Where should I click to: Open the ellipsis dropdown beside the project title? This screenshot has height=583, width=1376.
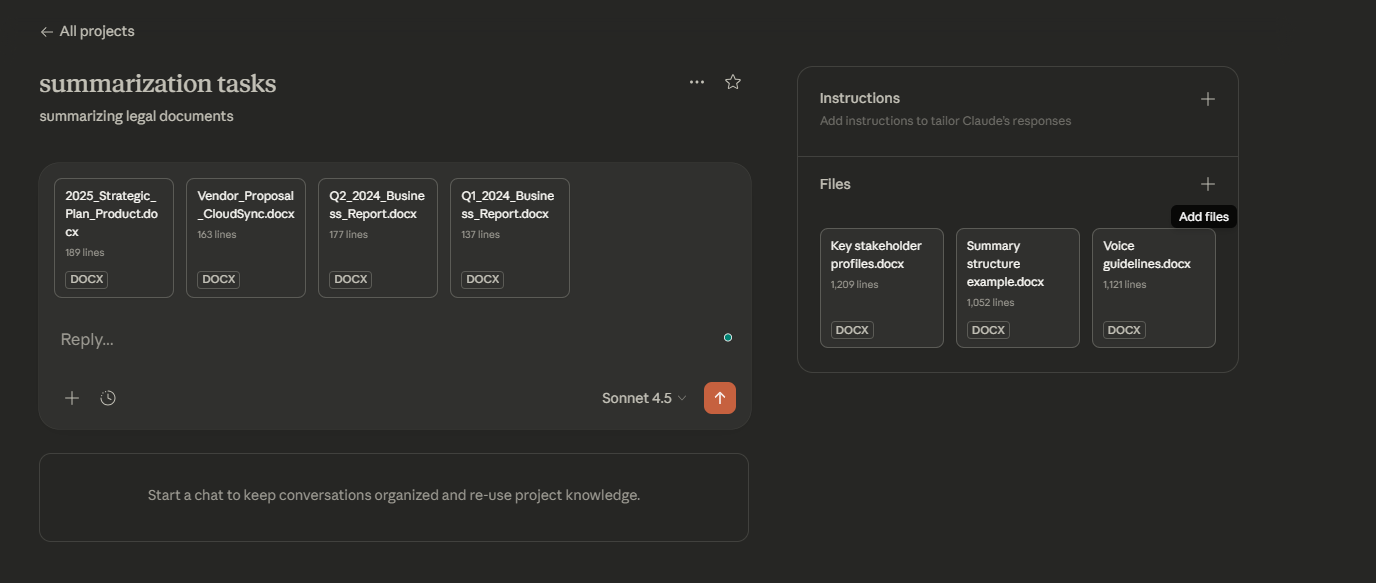tap(697, 81)
